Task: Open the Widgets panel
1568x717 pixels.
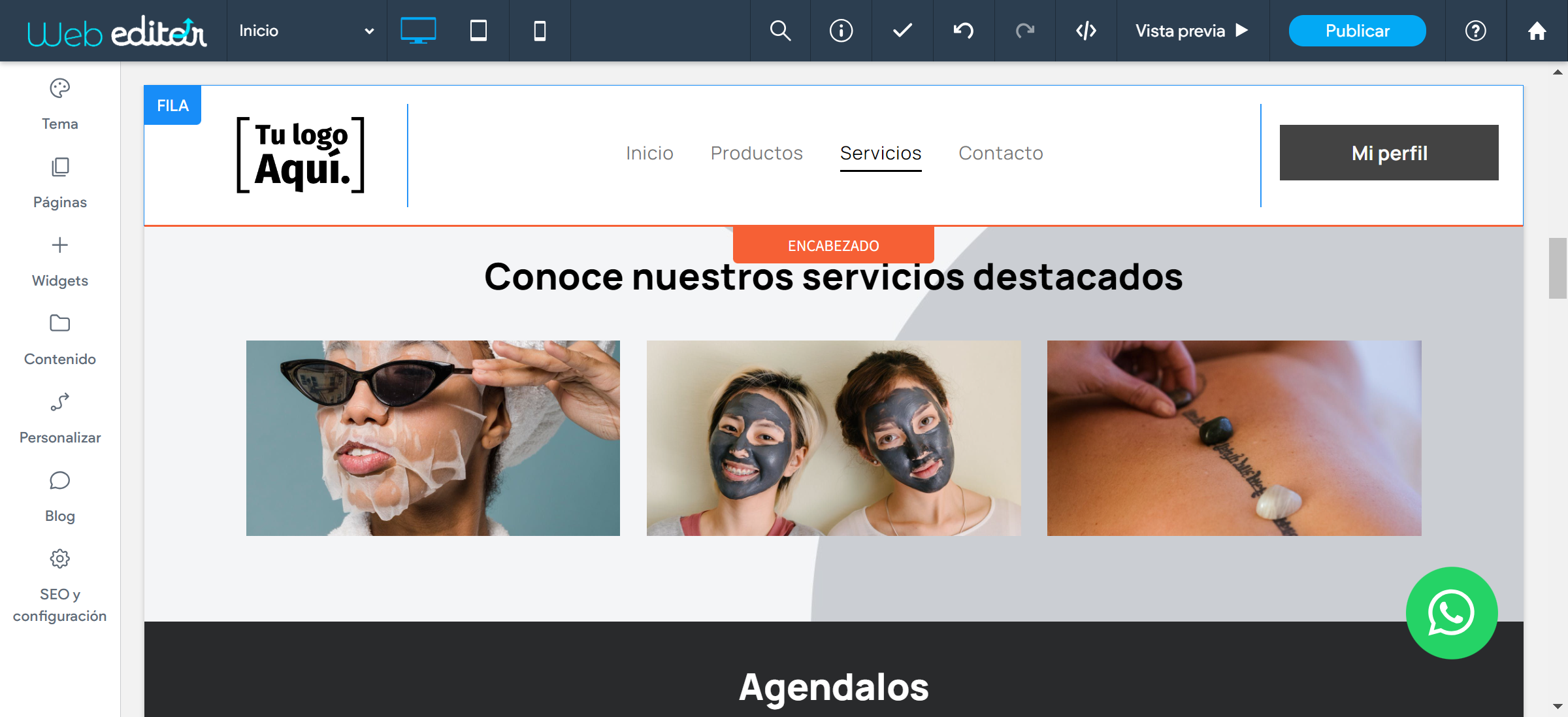Action: pyautogui.click(x=59, y=261)
